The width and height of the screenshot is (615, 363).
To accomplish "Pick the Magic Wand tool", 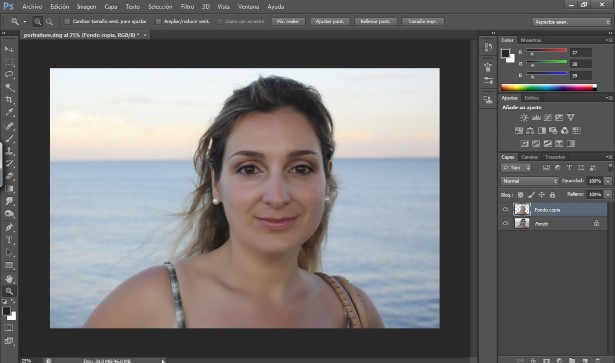I will point(9,87).
